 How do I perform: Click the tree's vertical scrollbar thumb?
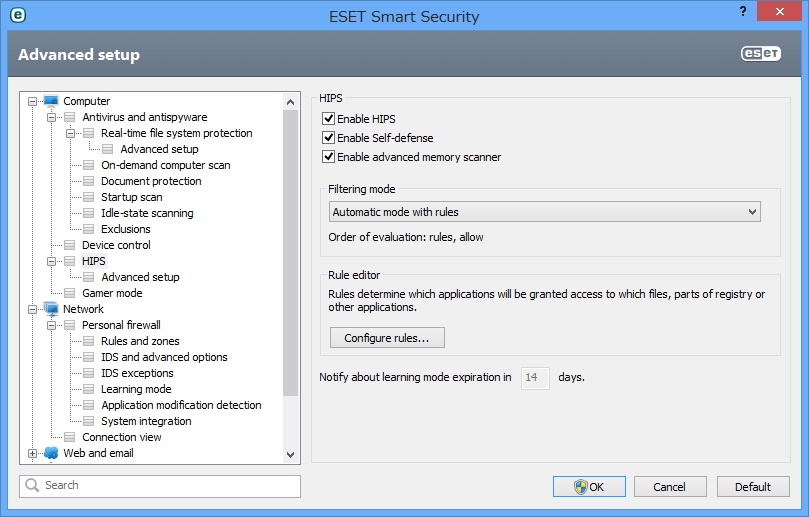click(290, 253)
